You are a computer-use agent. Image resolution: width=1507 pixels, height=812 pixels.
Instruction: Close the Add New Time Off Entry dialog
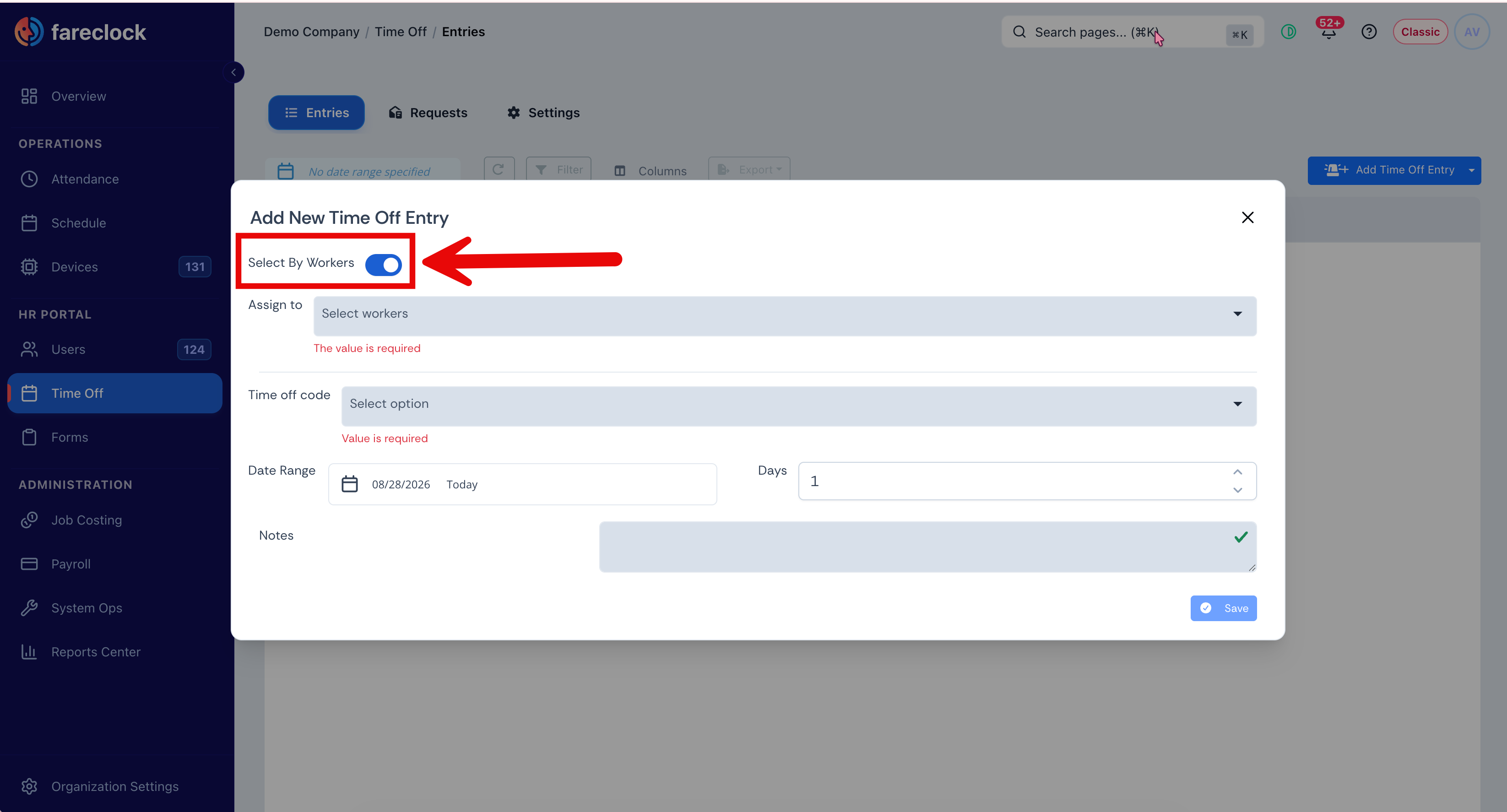pyautogui.click(x=1247, y=217)
